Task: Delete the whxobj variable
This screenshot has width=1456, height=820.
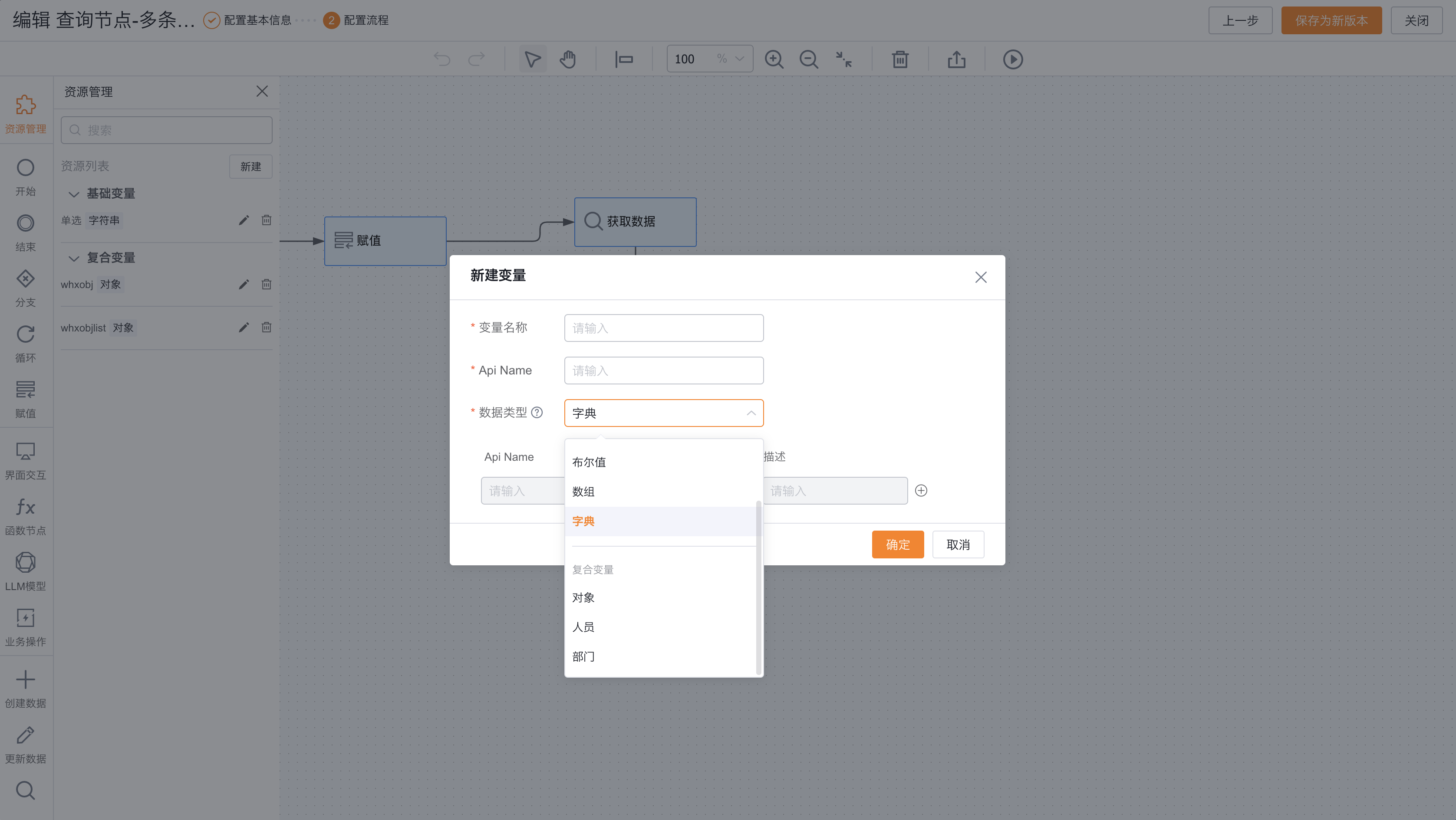Action: [x=266, y=284]
